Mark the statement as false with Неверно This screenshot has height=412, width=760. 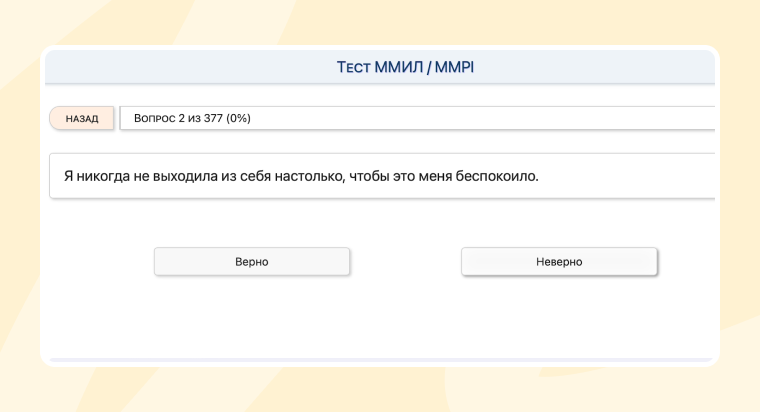coord(558,261)
